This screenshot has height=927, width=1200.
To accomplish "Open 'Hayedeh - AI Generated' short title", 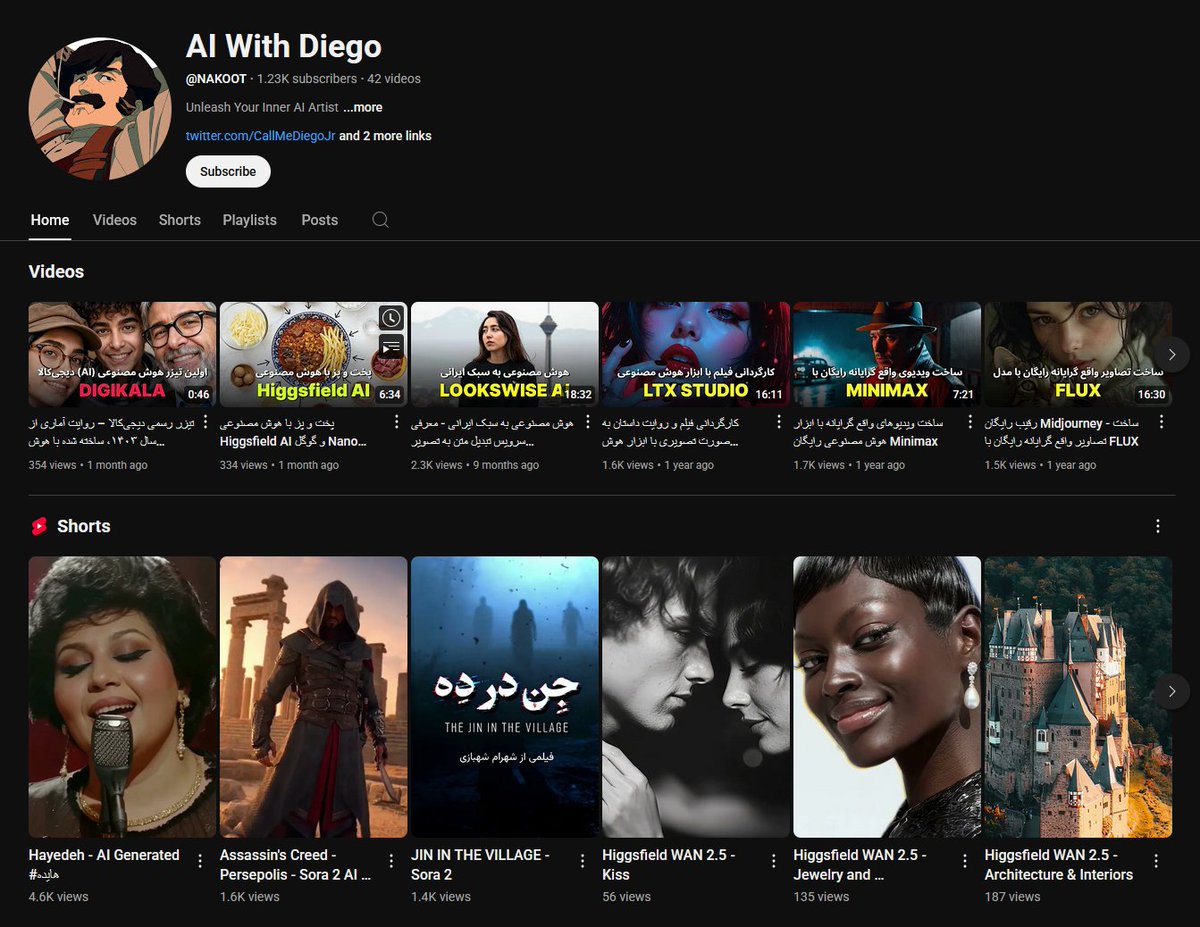I will 104,864.
